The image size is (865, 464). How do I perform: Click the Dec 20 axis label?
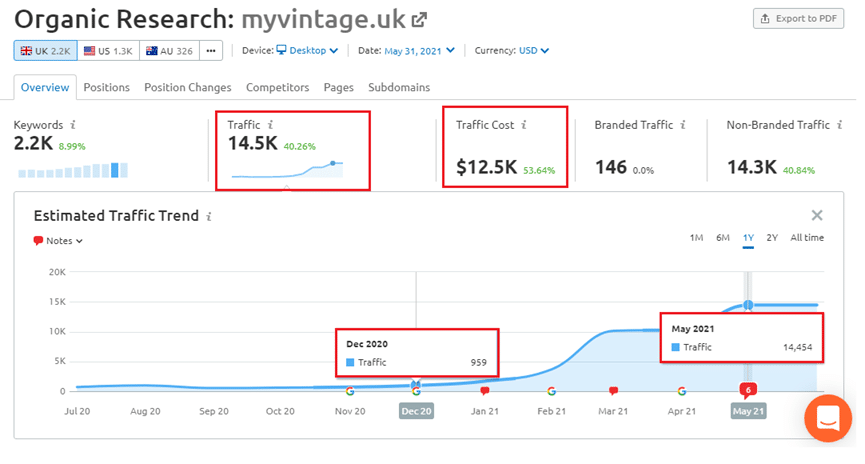click(417, 411)
